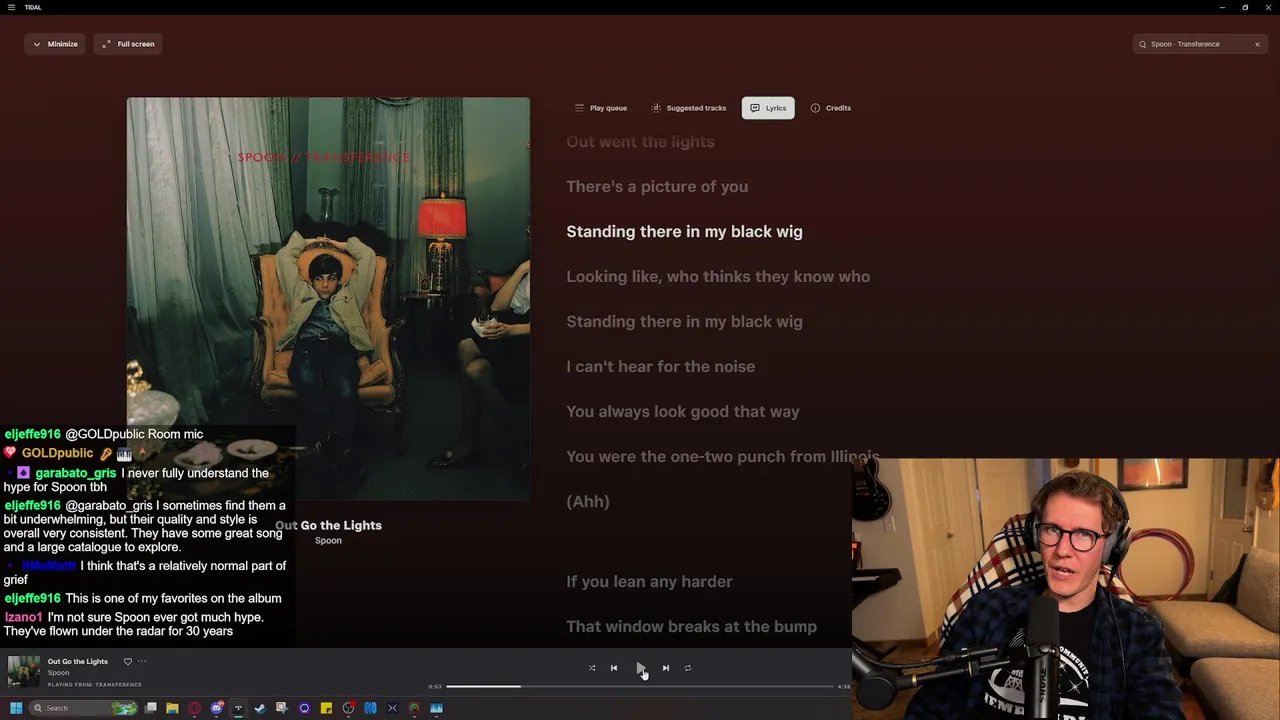
Task: Open Steam from the taskbar
Action: pyautogui.click(x=260, y=708)
